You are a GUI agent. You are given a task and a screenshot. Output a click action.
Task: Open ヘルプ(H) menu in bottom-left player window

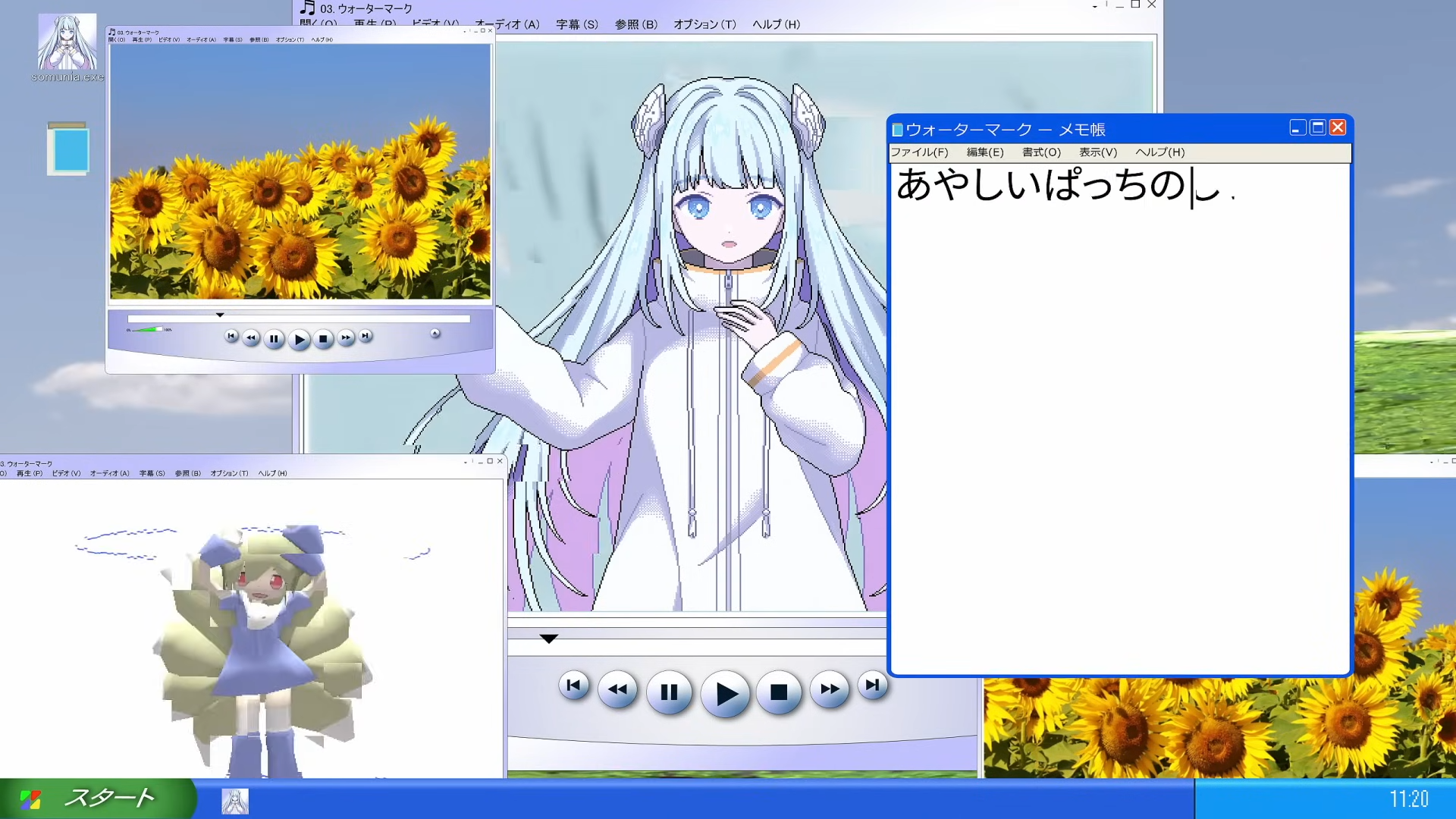click(x=272, y=473)
